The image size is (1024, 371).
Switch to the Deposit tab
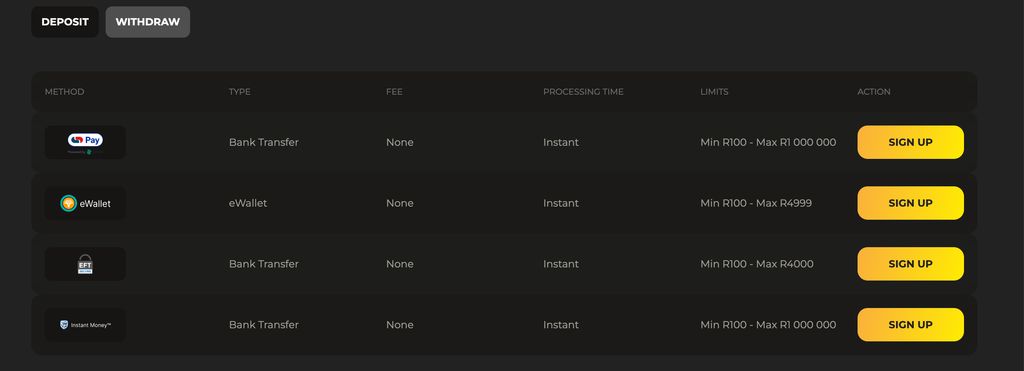coord(65,22)
